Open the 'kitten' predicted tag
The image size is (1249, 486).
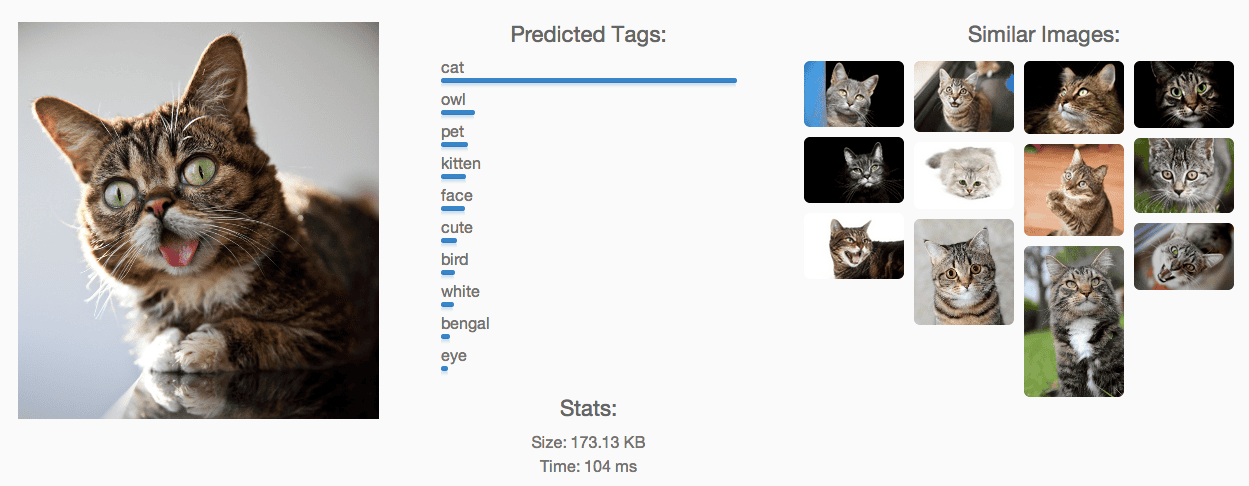pyautogui.click(x=461, y=164)
